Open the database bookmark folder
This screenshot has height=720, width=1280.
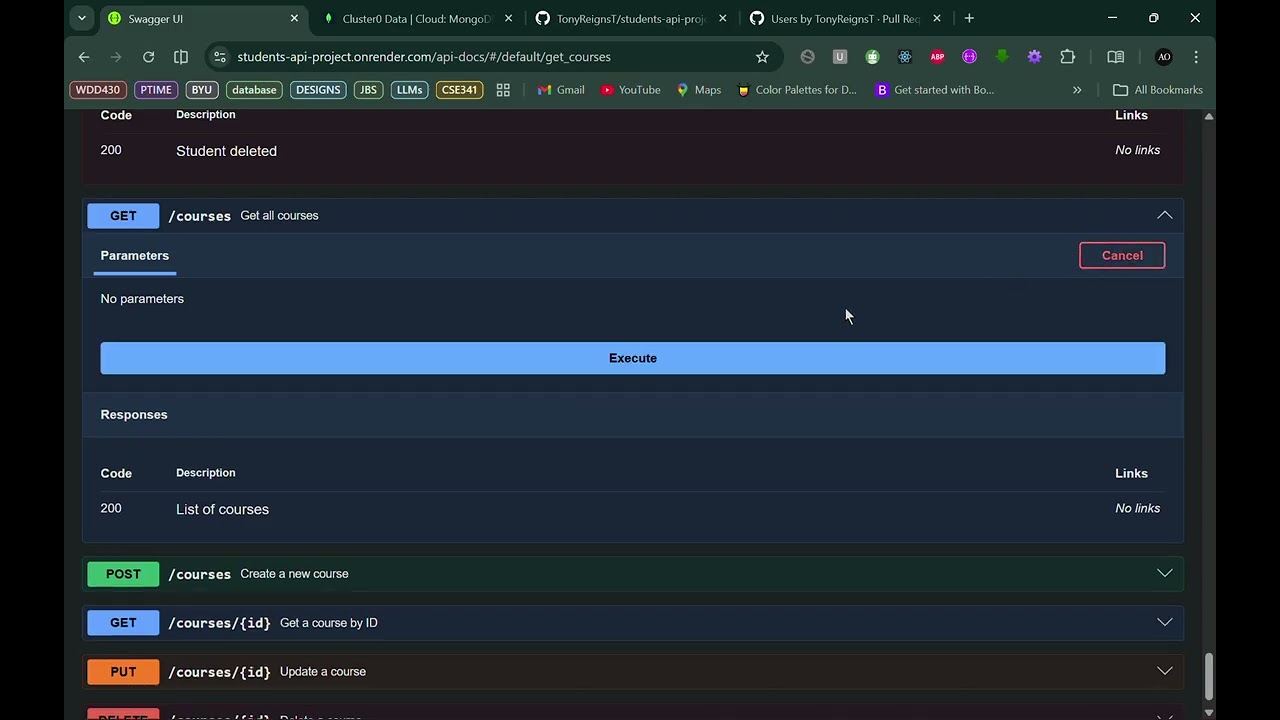[x=254, y=90]
